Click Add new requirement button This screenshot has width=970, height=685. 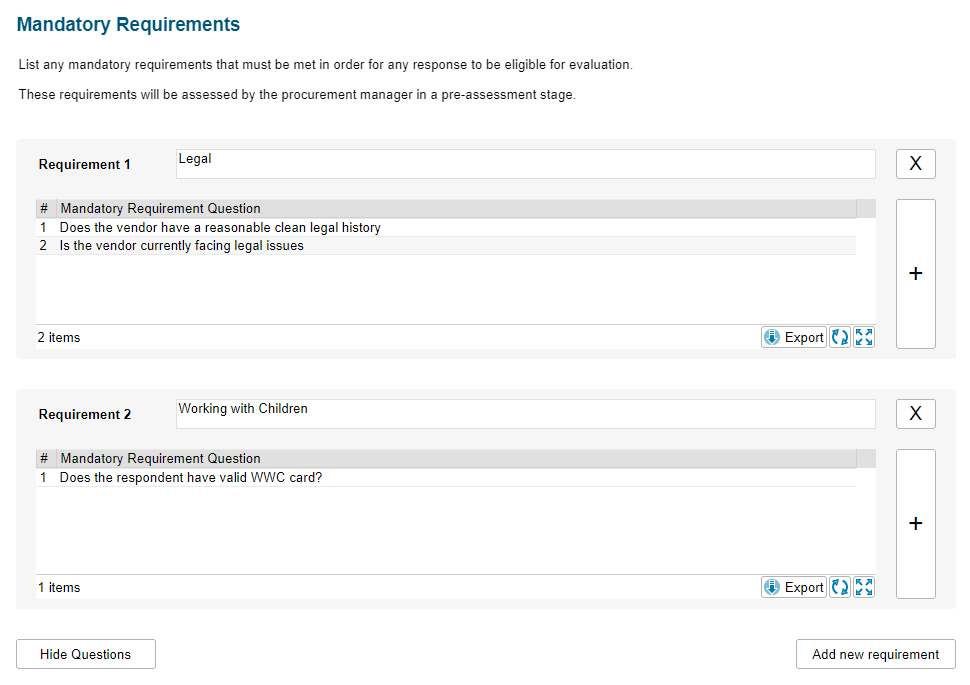tap(875, 654)
